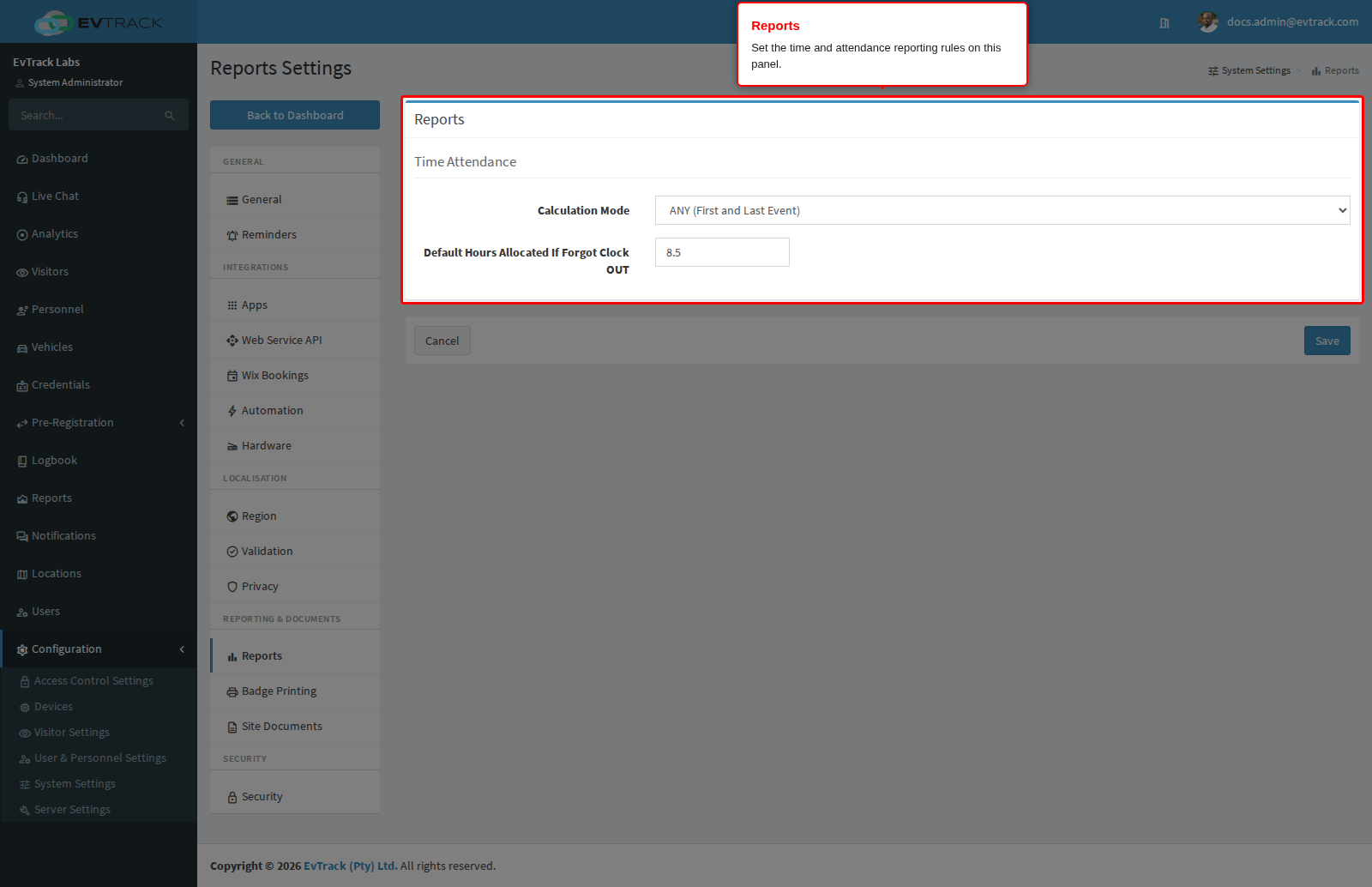Click the Default Hours Allocated input field

(722, 252)
